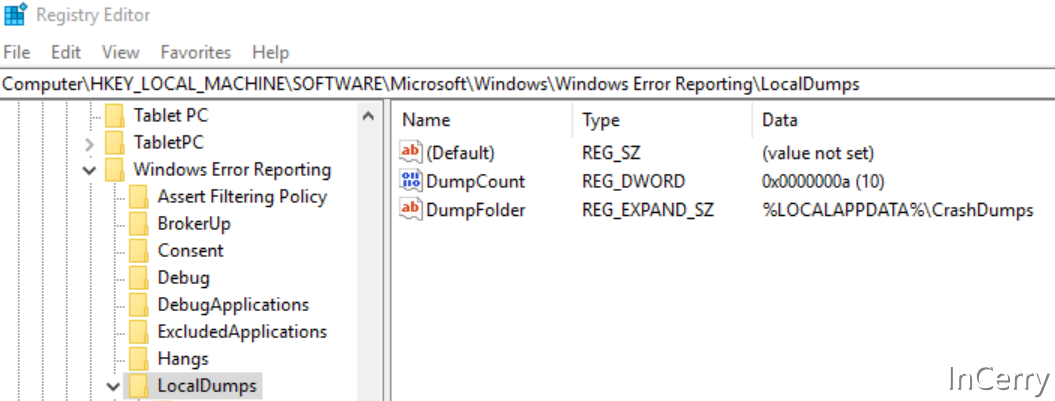Expand the TabletPC registry key
The image size is (1055, 401).
point(90,144)
